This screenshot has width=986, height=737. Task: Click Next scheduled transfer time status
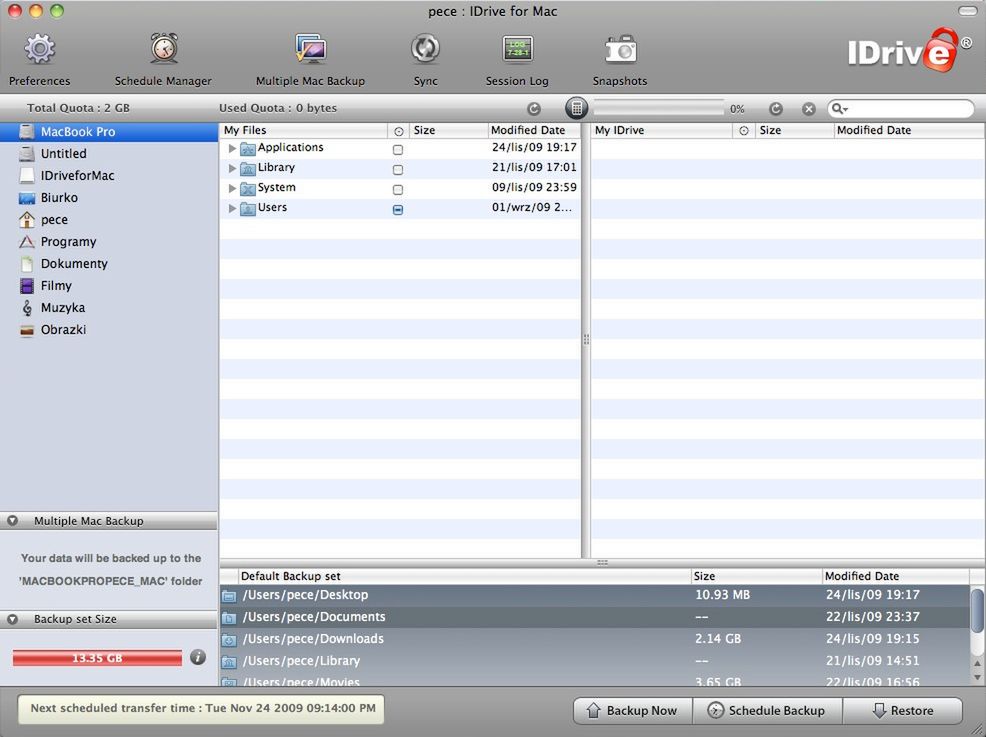(201, 709)
